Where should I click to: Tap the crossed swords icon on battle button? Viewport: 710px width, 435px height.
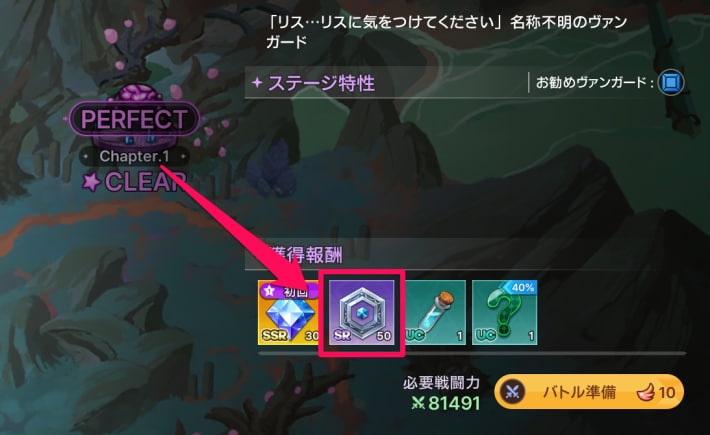(512, 392)
